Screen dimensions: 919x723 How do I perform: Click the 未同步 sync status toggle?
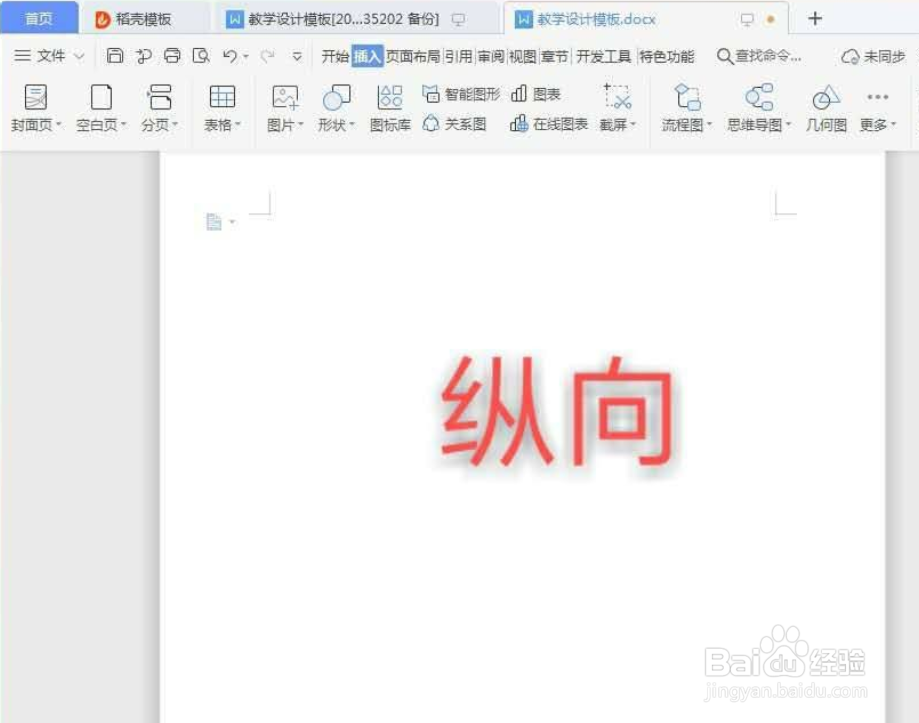(x=874, y=57)
